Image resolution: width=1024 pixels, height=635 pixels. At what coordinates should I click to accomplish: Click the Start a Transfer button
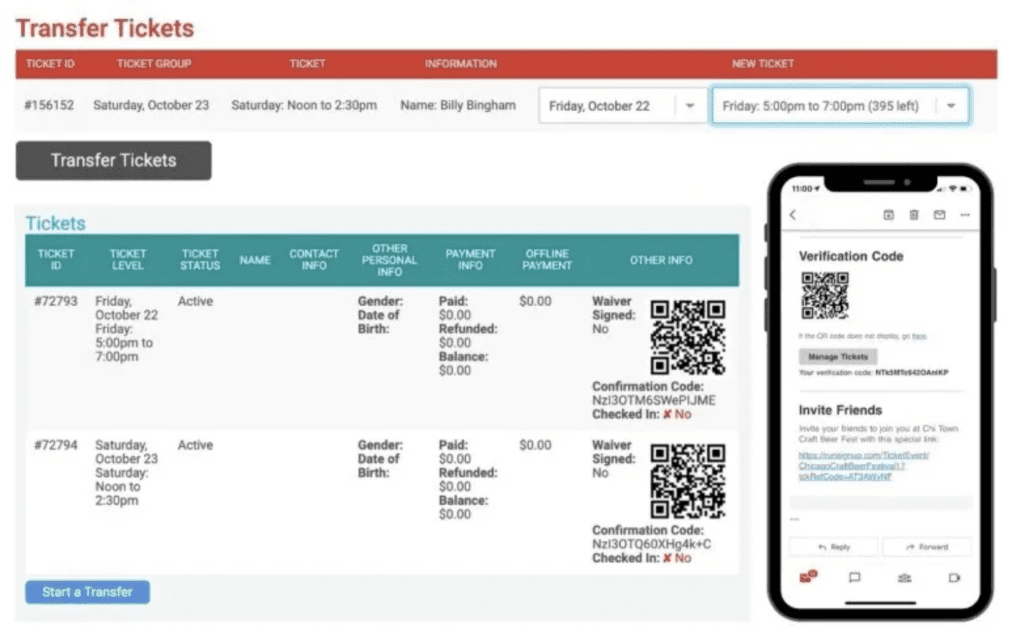[88, 592]
